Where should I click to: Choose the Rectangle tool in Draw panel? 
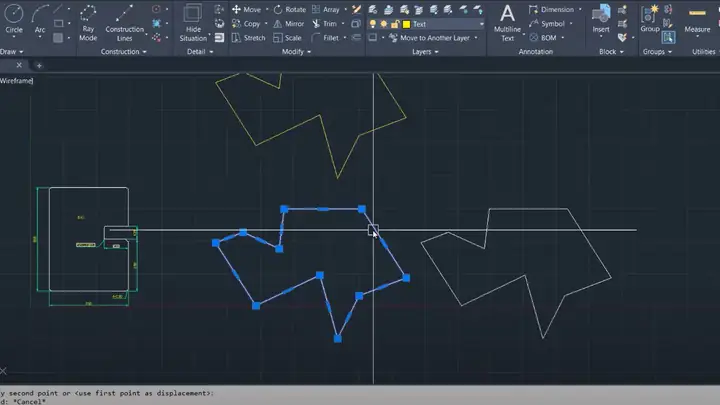58,23
